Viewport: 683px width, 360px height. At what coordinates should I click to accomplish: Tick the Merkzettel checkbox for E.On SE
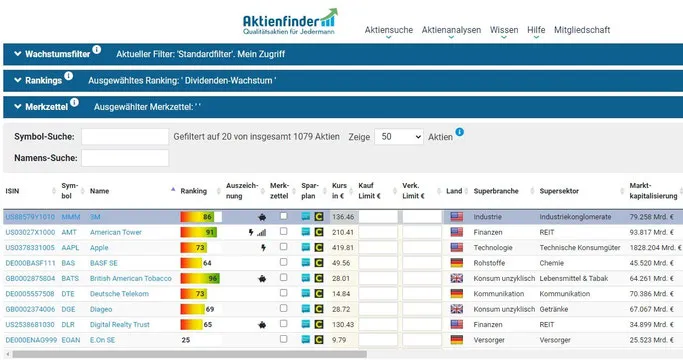click(284, 339)
